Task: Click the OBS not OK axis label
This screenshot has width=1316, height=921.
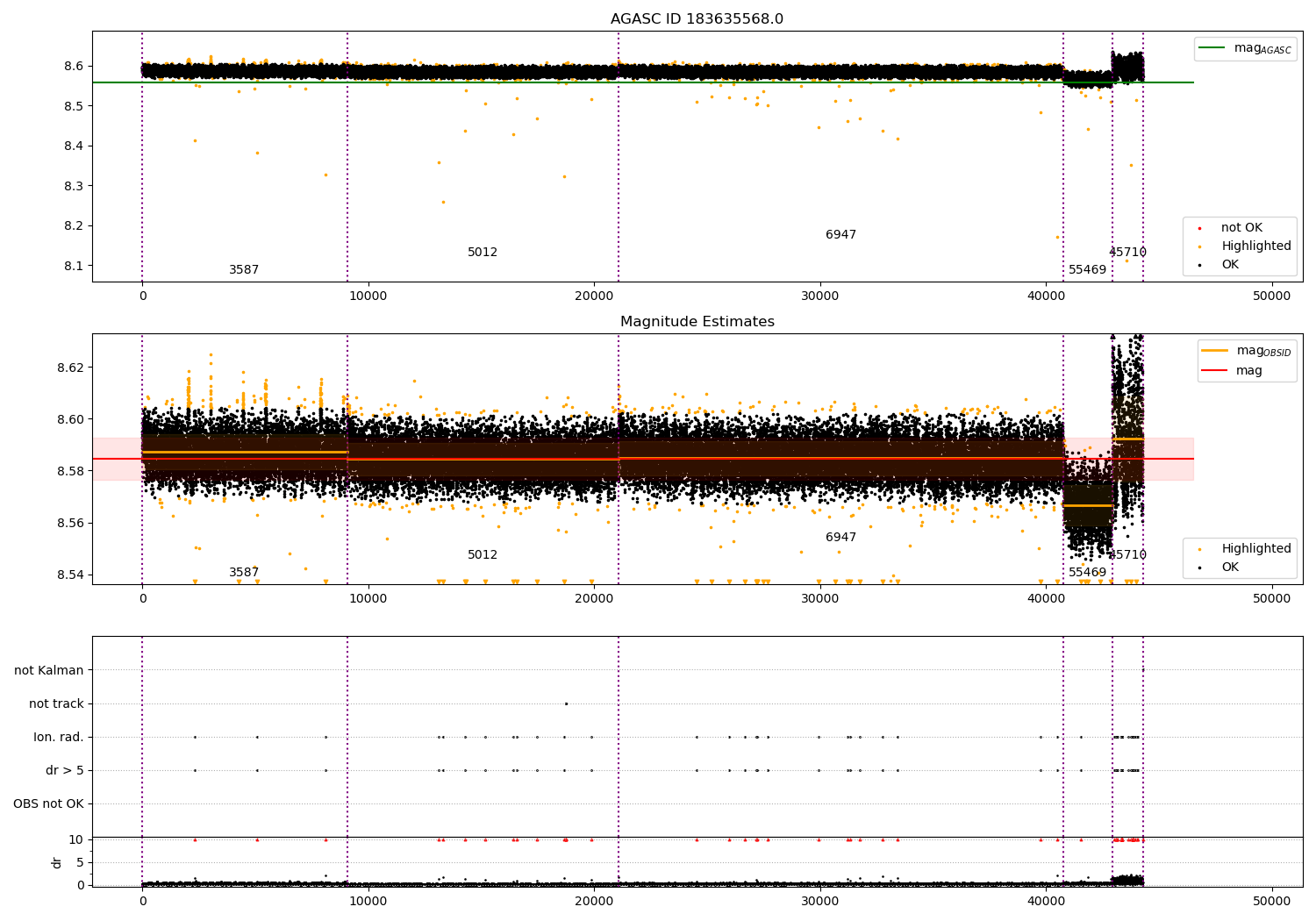Action: [x=48, y=803]
